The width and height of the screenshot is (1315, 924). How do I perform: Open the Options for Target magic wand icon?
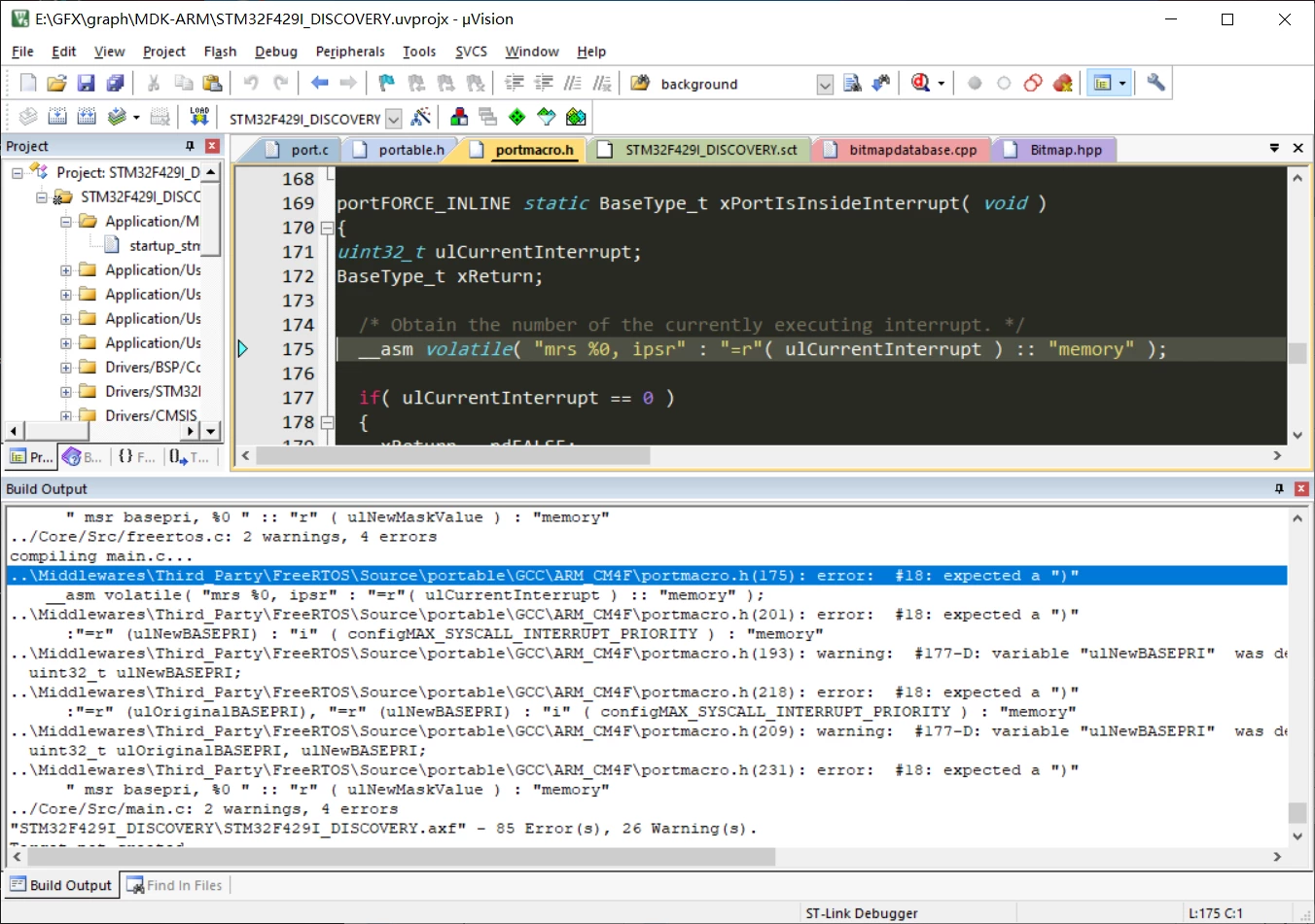click(421, 118)
